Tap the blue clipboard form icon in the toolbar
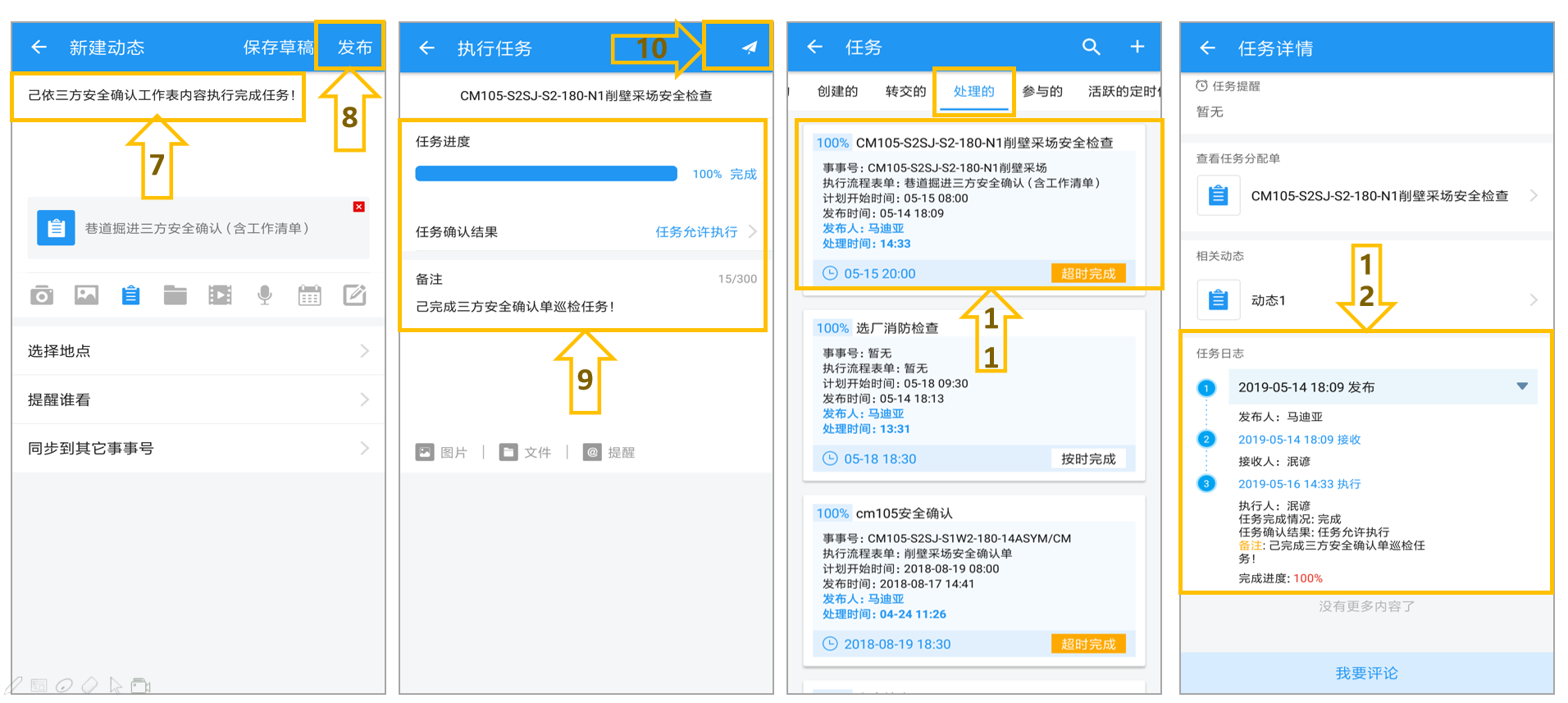This screenshot has width=1568, height=703. (130, 295)
